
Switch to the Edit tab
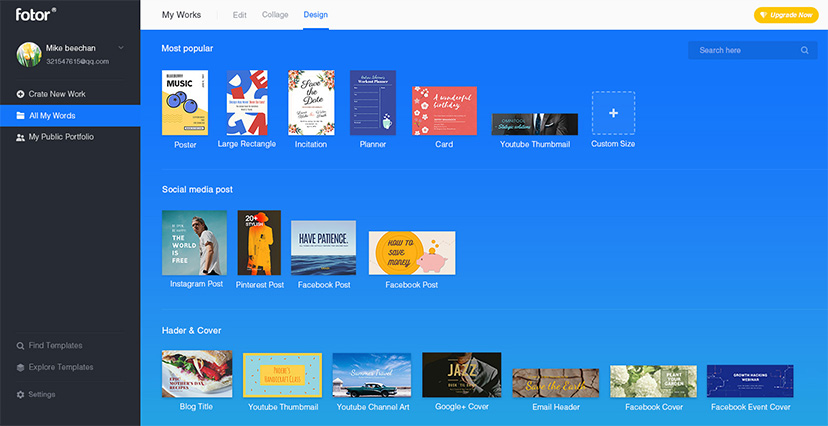point(240,15)
